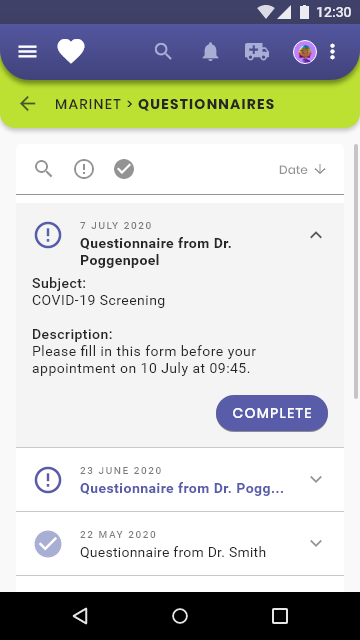This screenshot has width=360, height=640.
Task: Open notifications bell icon
Action: click(x=211, y=52)
